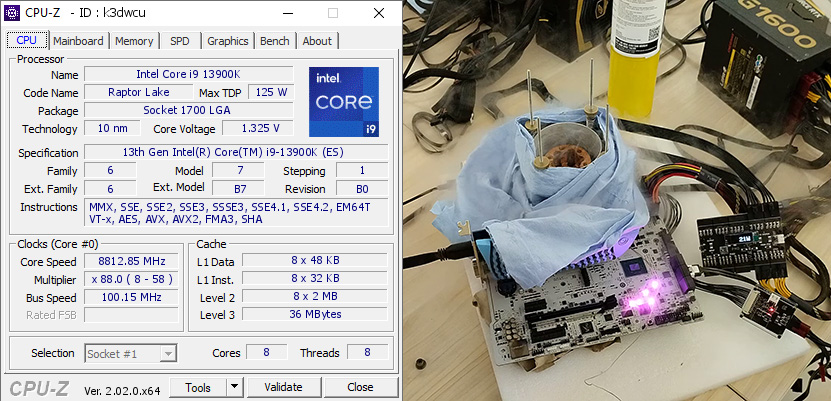Click the Close button at bottom

[360, 387]
